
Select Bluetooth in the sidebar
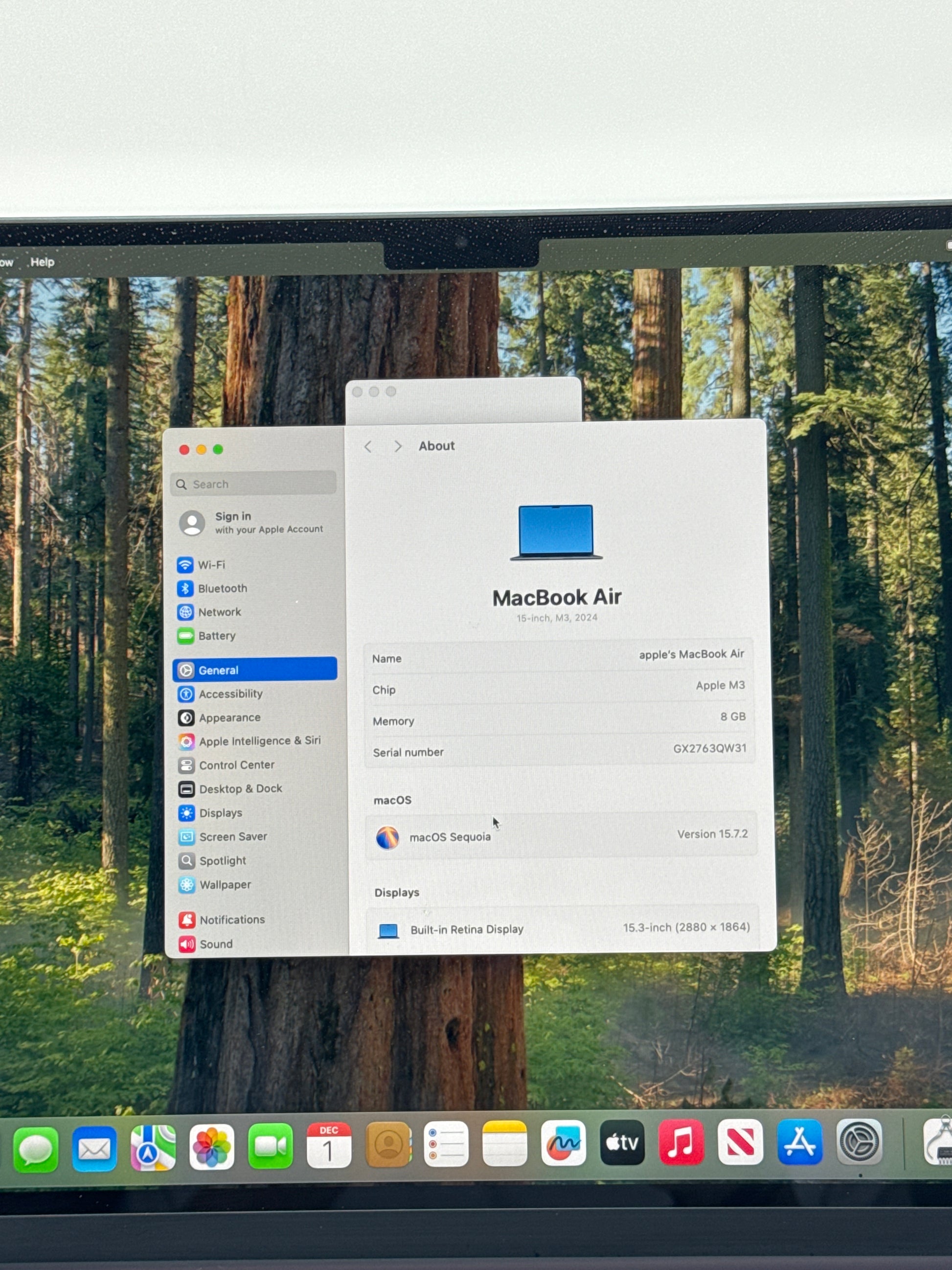222,588
